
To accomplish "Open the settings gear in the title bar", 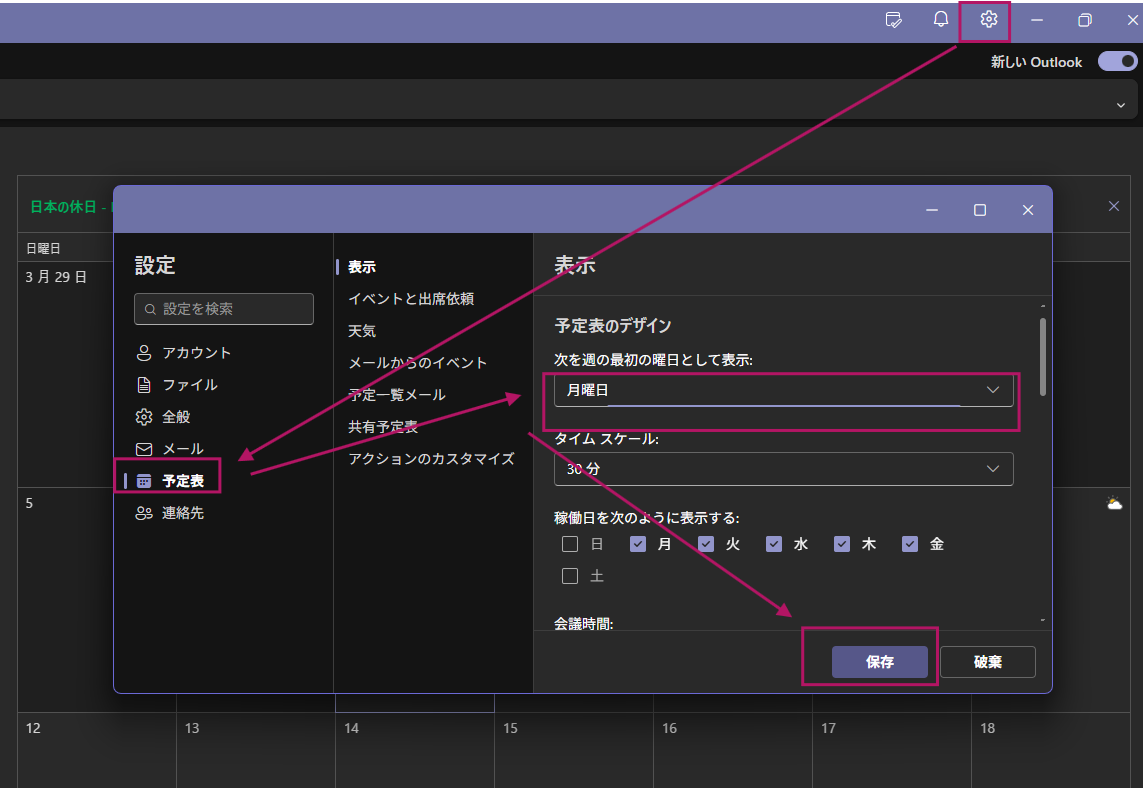I will click(x=988, y=20).
